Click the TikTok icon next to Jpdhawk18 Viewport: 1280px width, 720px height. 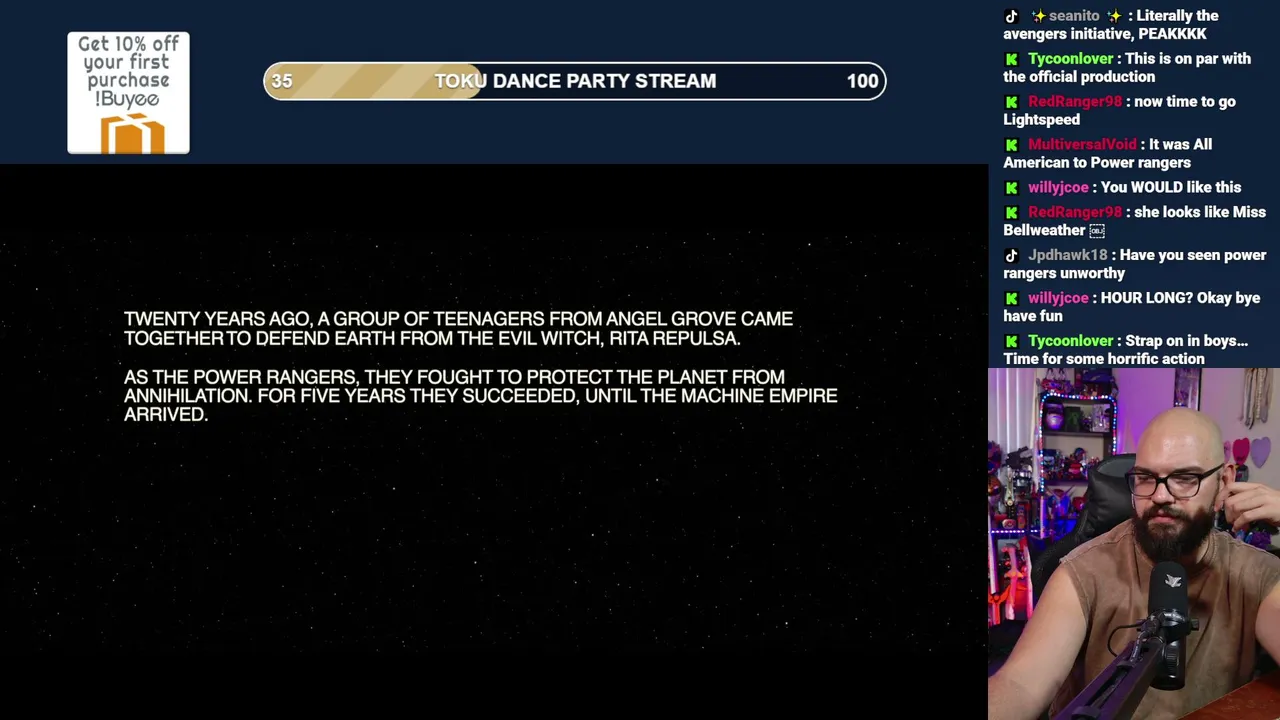1011,256
